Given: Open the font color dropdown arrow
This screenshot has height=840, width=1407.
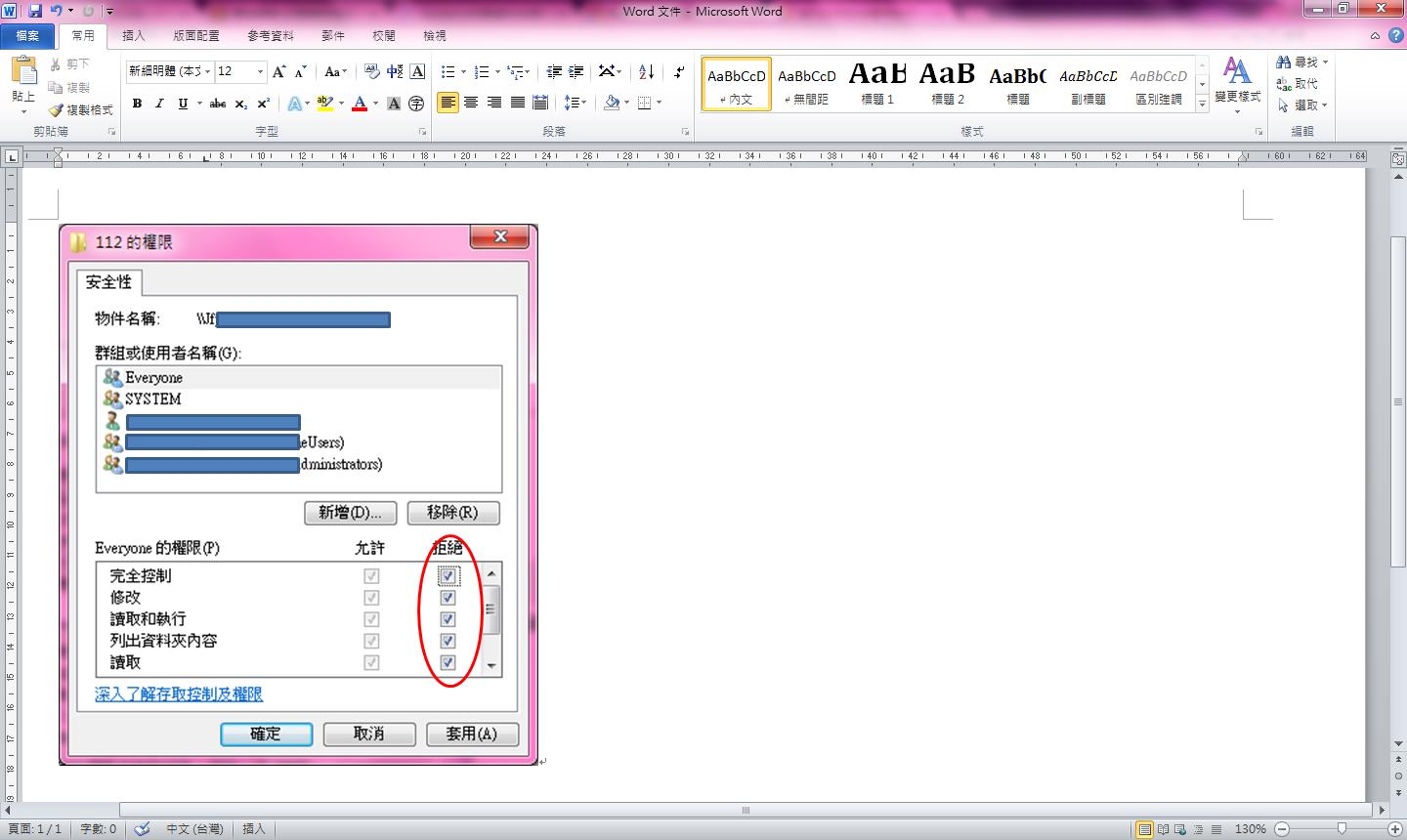Looking at the screenshot, I should (x=374, y=104).
